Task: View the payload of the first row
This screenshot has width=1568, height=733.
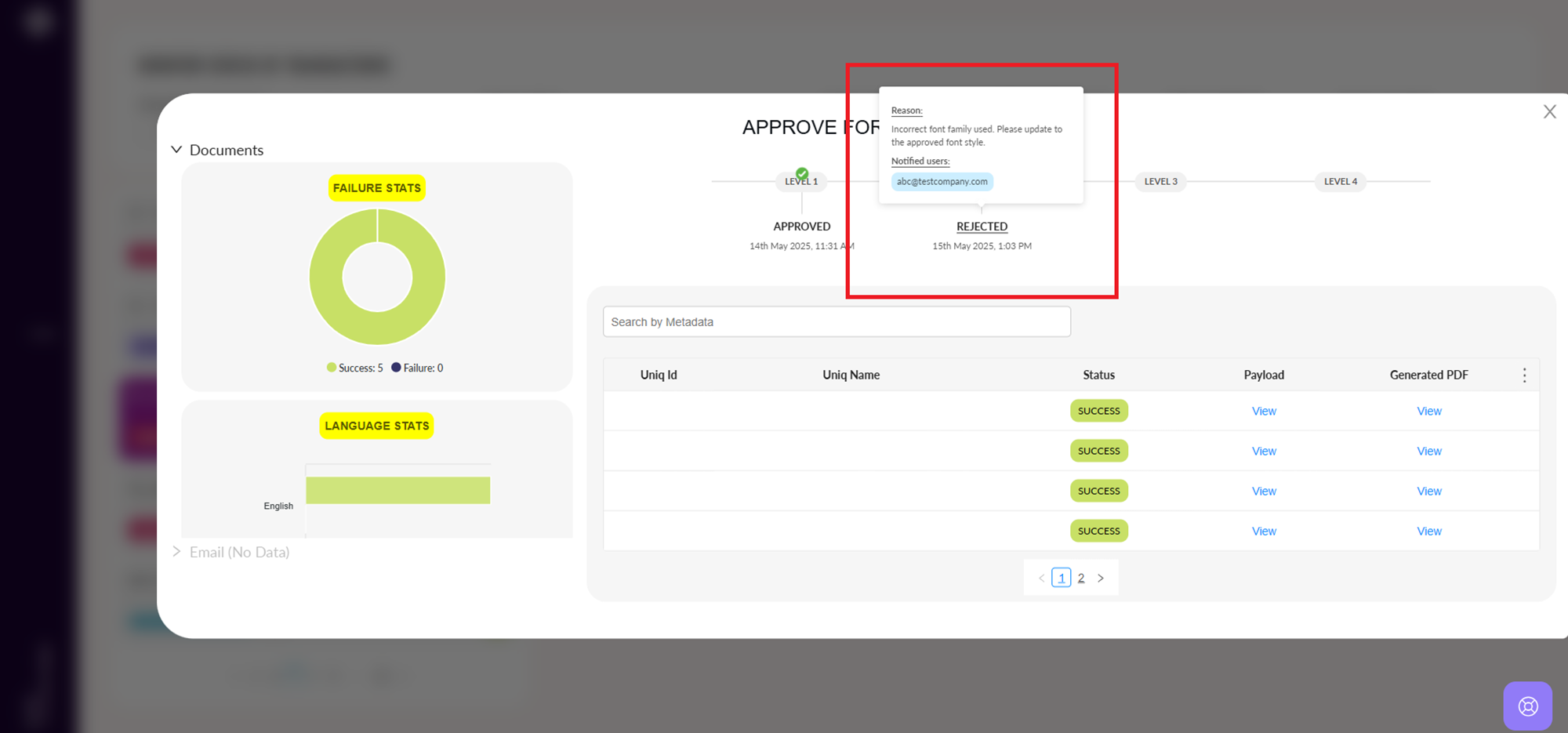Action: (1264, 412)
